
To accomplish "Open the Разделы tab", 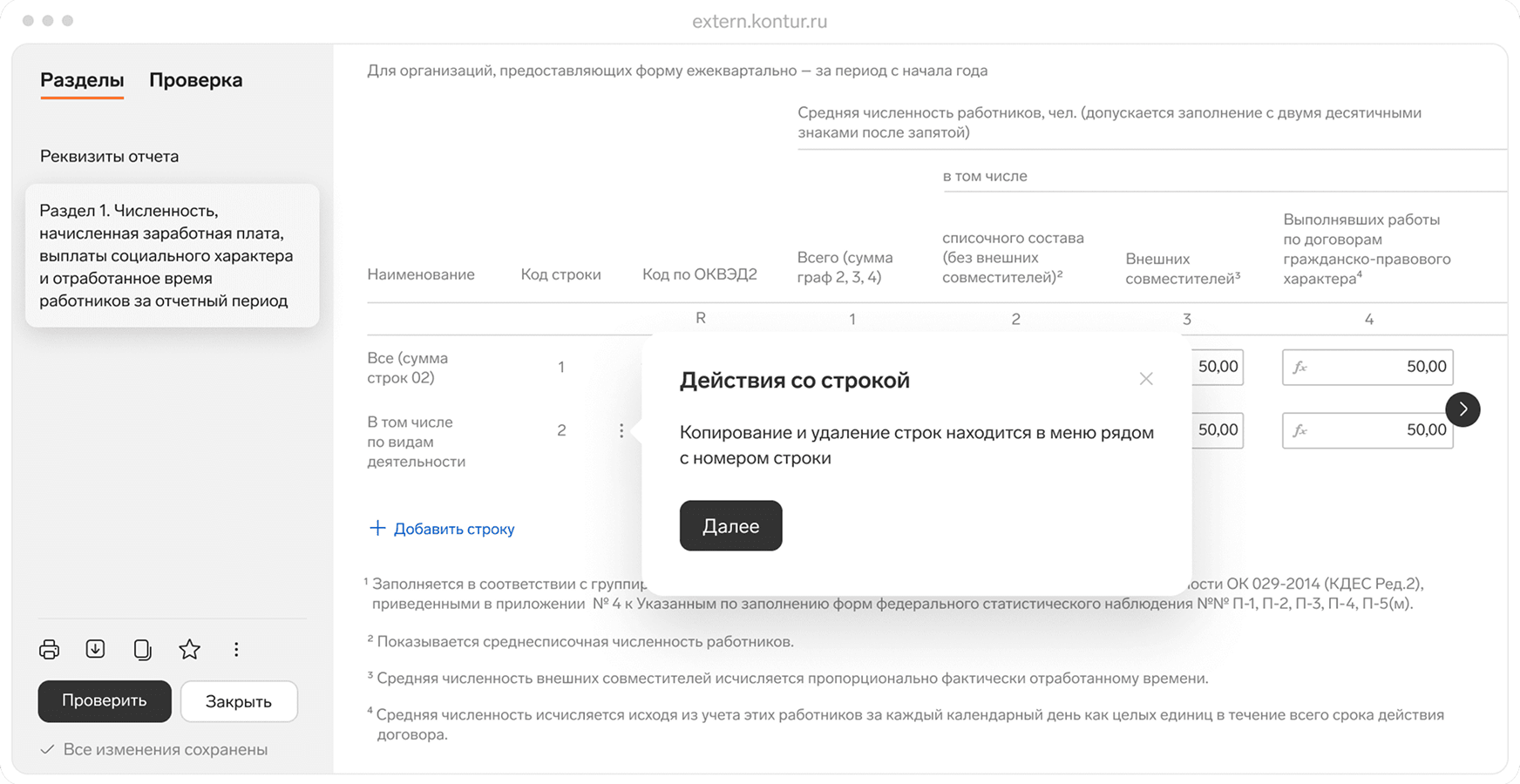I will (x=81, y=79).
